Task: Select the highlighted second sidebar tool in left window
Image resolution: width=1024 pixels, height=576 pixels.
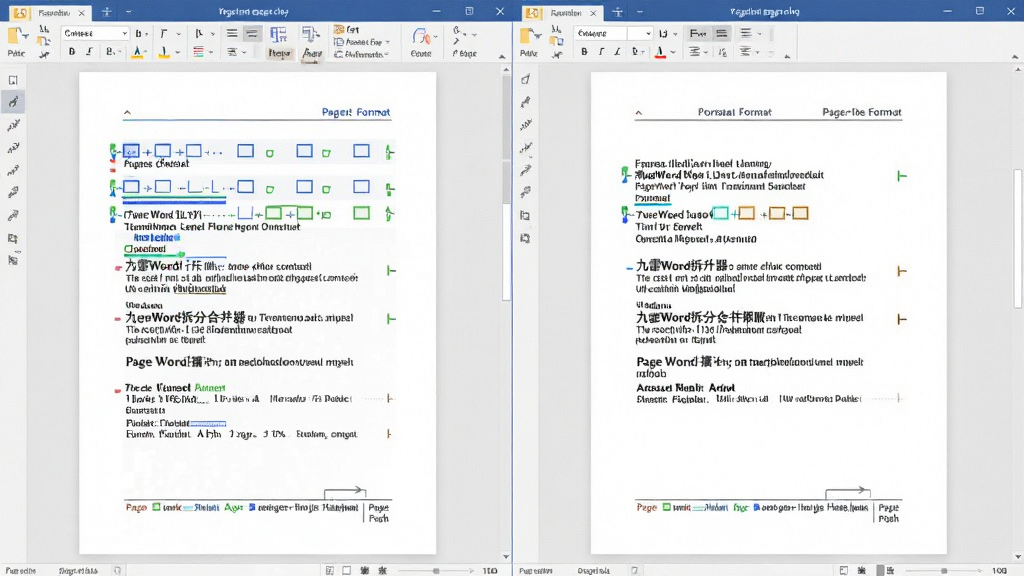Action: point(13,102)
